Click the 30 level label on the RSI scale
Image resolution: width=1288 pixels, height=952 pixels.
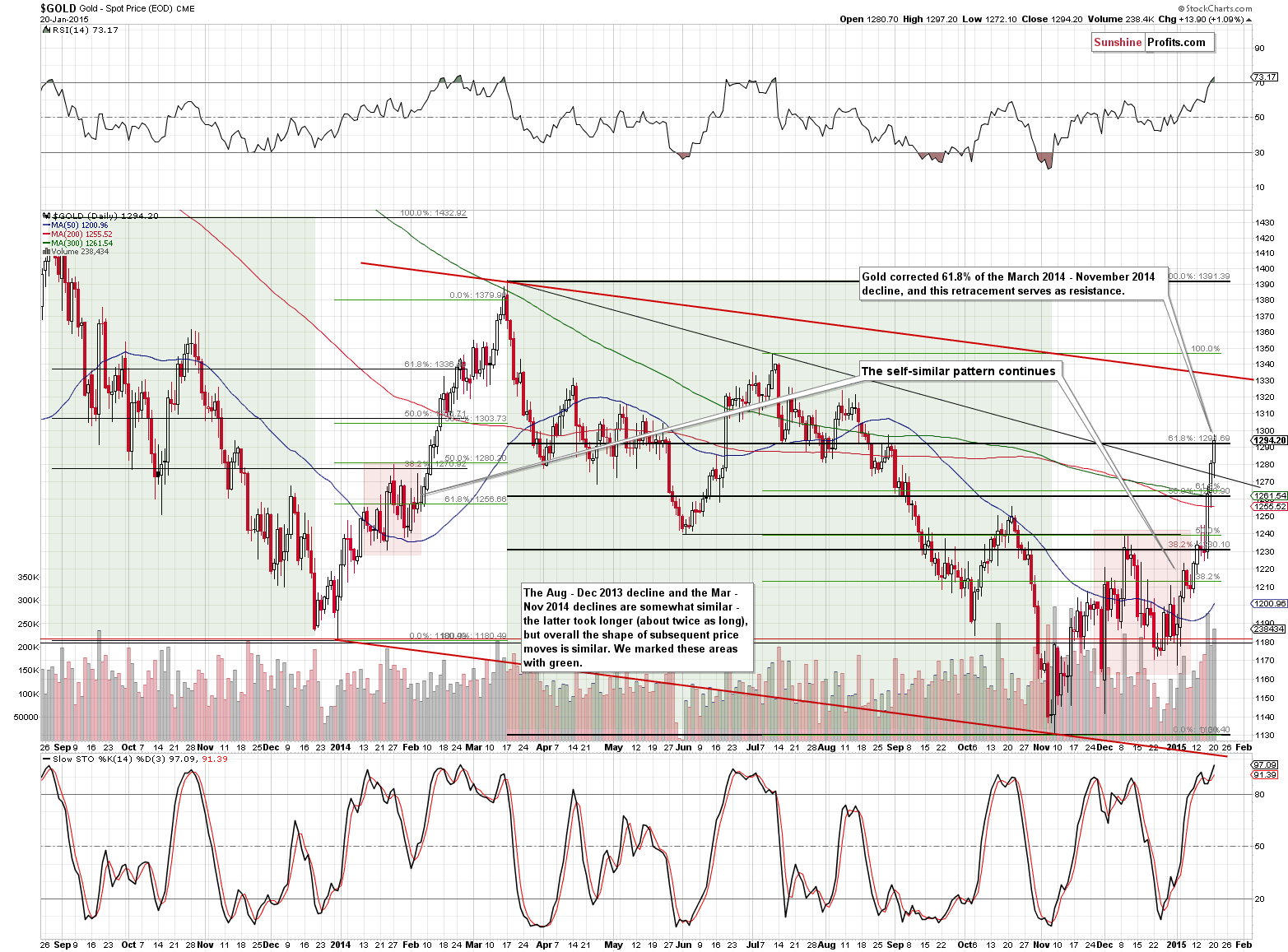(x=1259, y=153)
